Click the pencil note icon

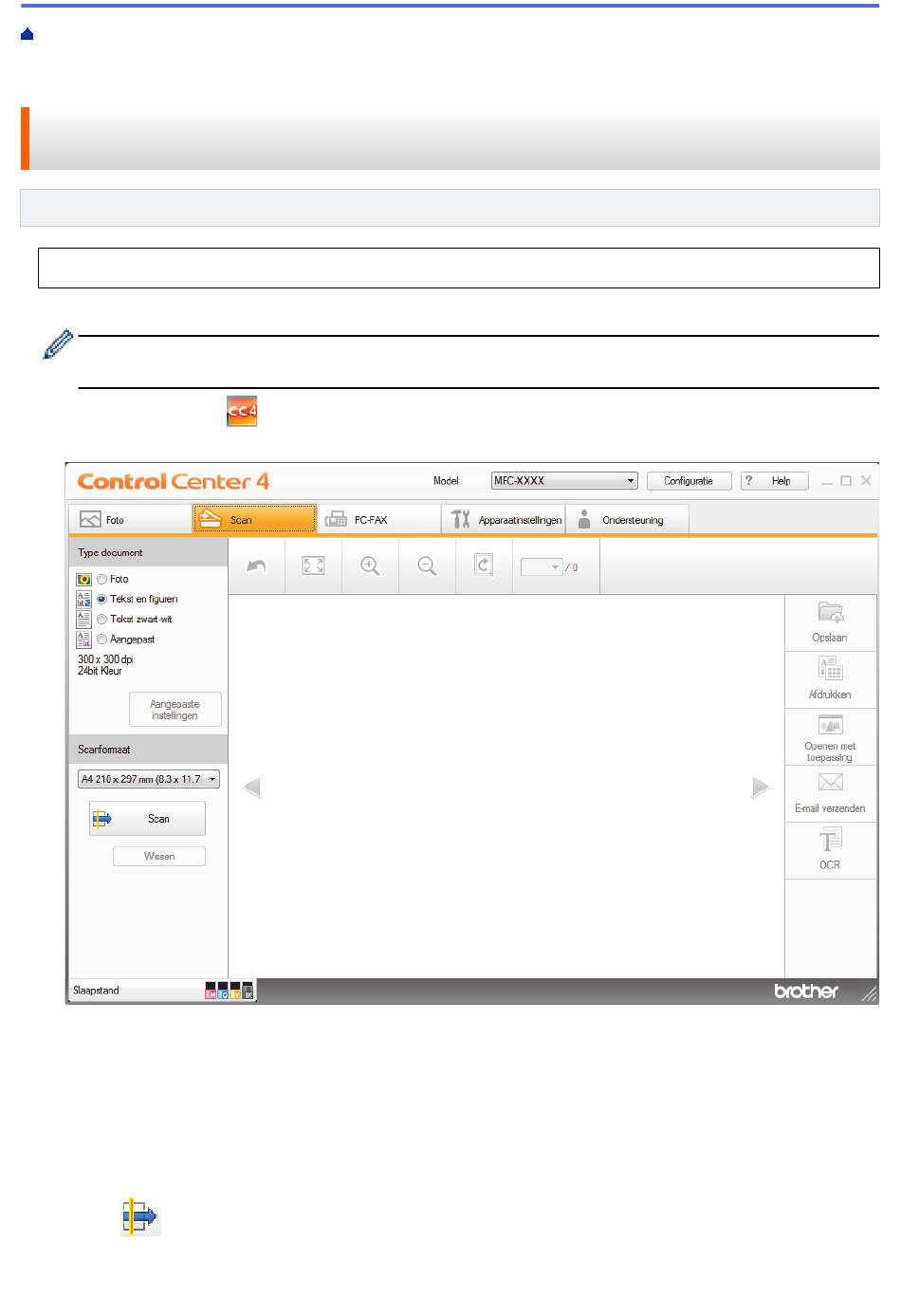[x=58, y=344]
